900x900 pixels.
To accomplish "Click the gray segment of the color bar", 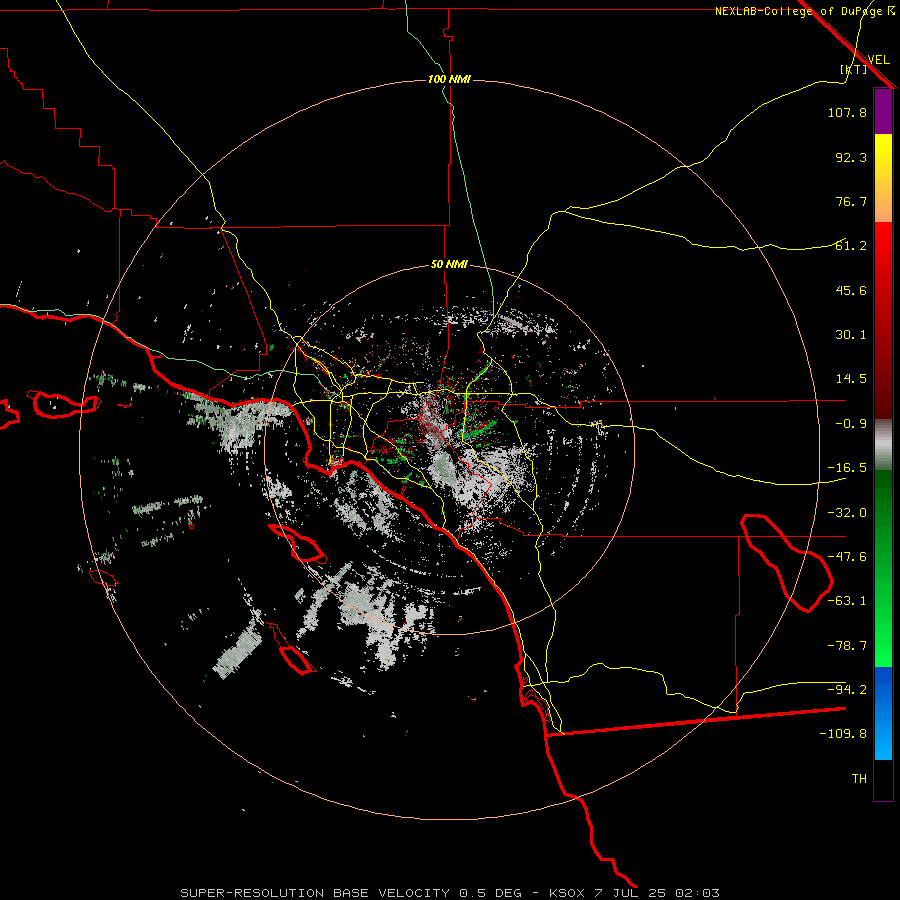I will [x=883, y=445].
